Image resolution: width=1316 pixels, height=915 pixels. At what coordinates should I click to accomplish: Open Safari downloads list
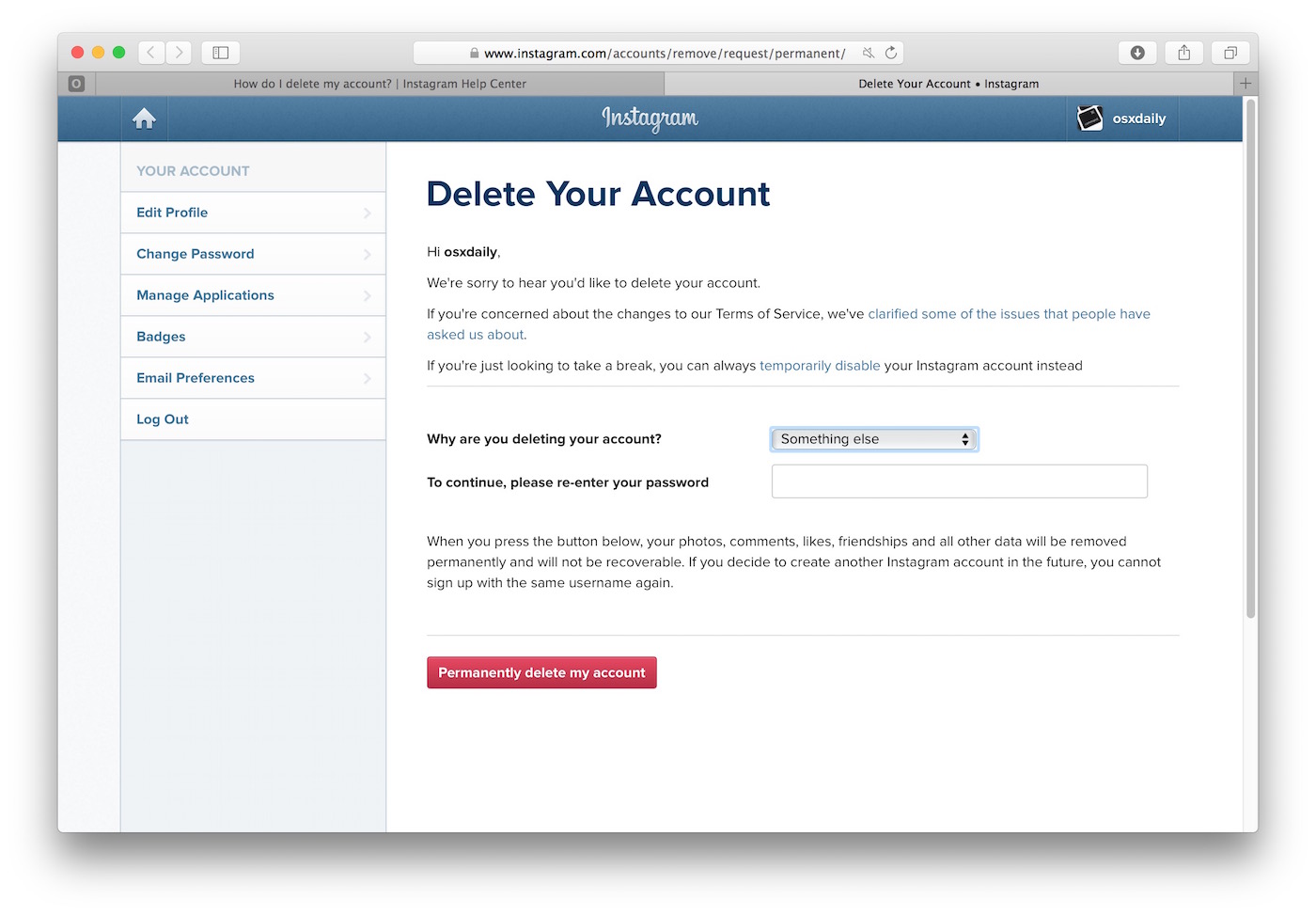click(1136, 53)
